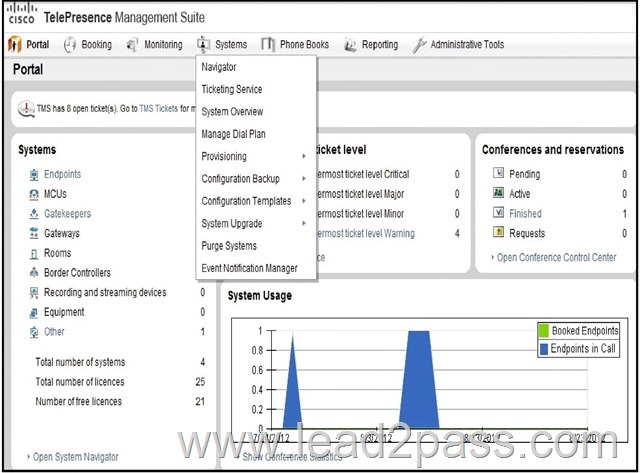Click the Equipment icon
This screenshot has width=640, height=473.
click(x=34, y=312)
